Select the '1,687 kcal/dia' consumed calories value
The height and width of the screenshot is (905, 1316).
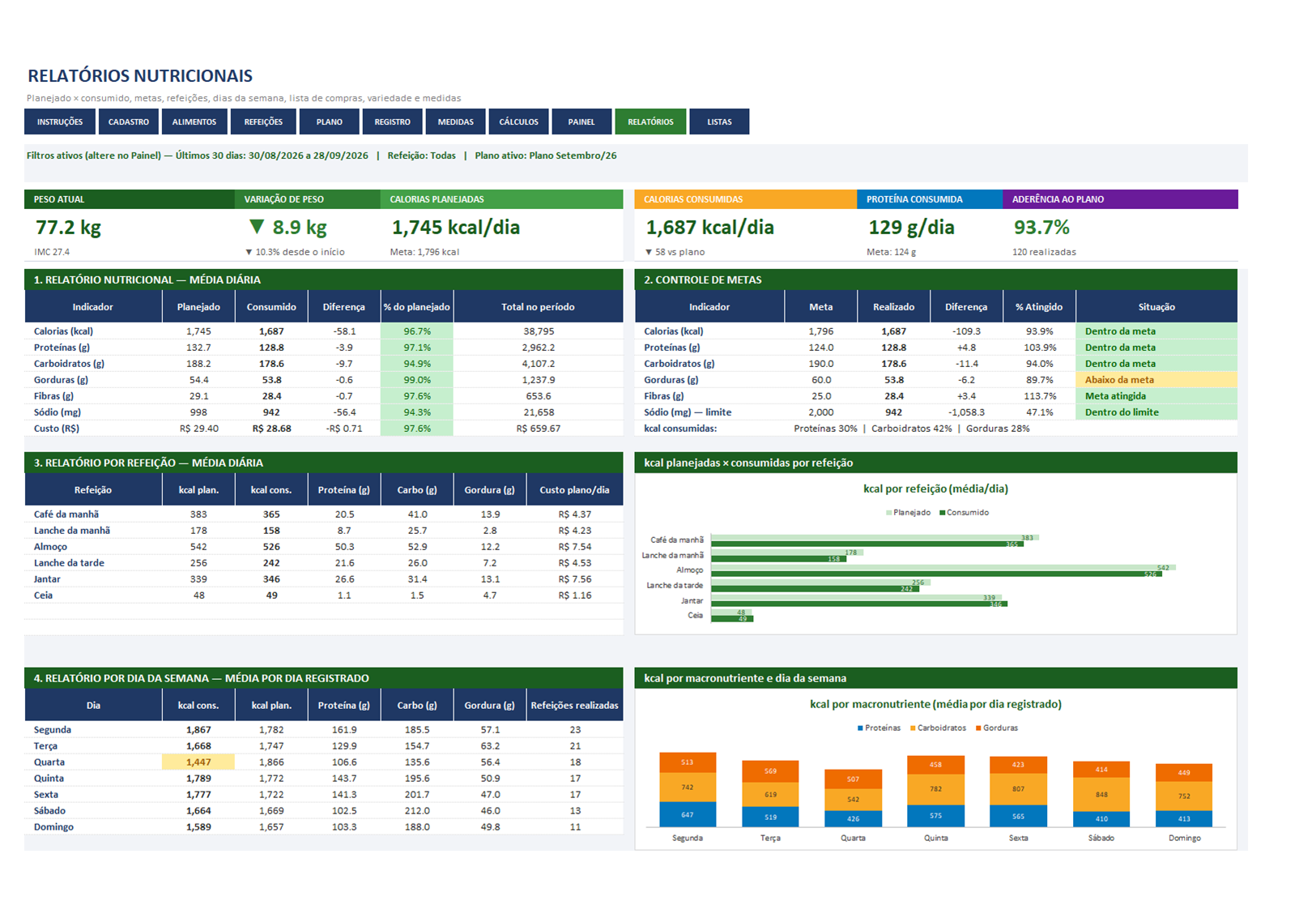point(709,228)
